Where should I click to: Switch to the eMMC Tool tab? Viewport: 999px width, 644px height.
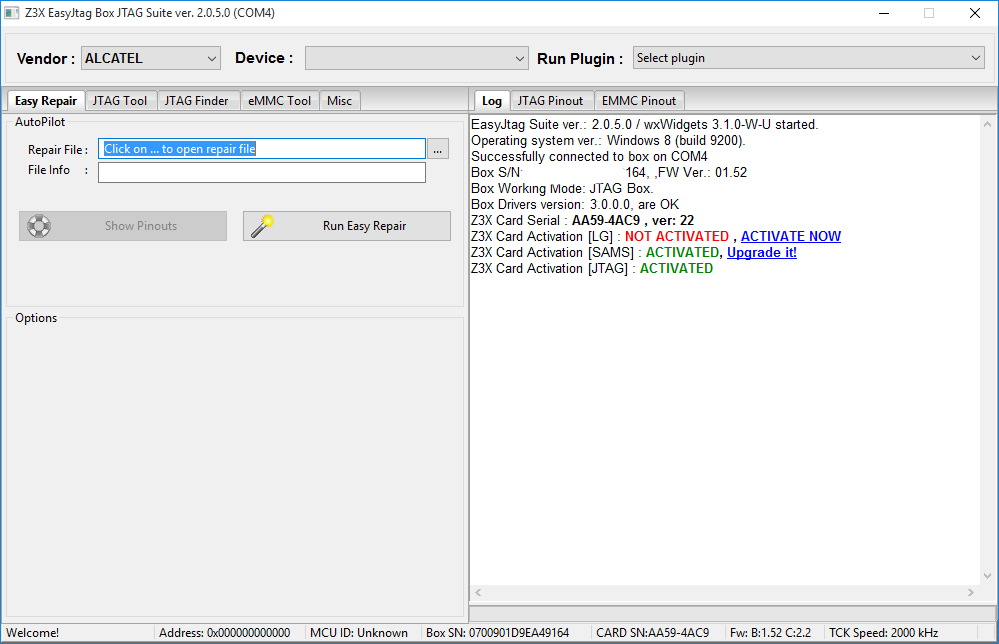click(279, 101)
